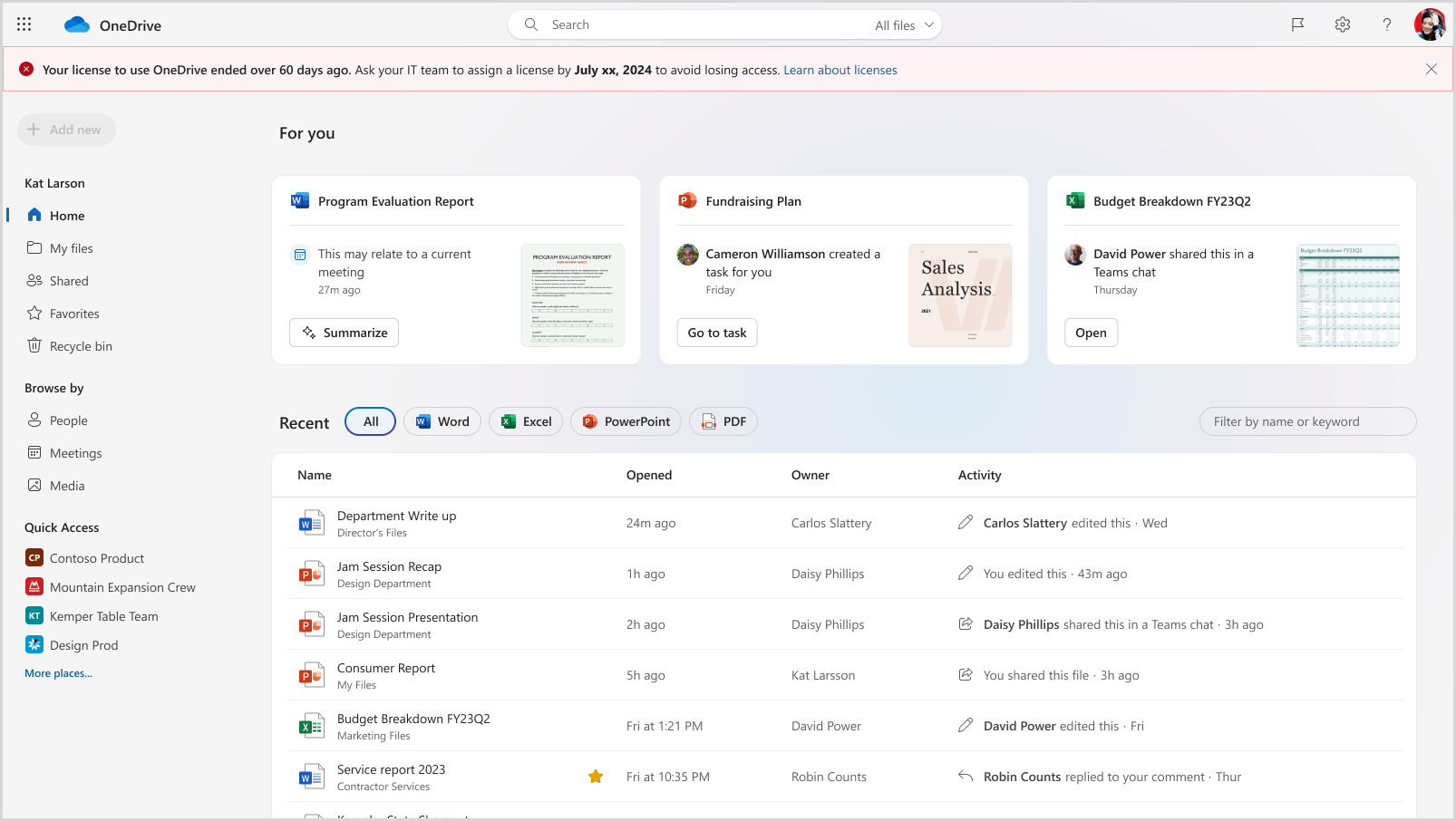The height and width of the screenshot is (821, 1456).
Task: Click the share icon in Consumer Report activity
Action: point(966,675)
